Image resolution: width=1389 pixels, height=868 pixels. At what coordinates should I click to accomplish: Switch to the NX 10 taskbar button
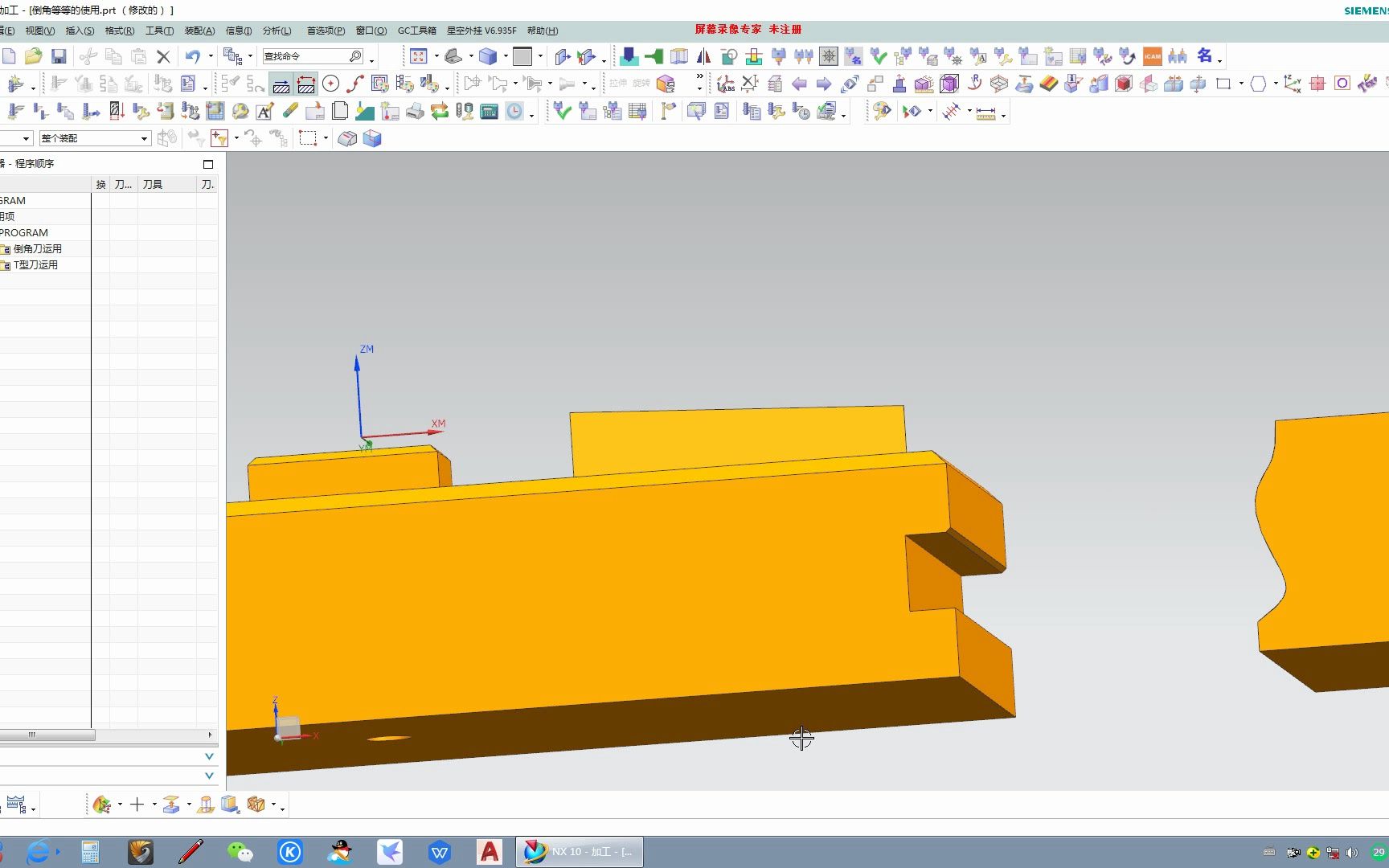(x=579, y=852)
